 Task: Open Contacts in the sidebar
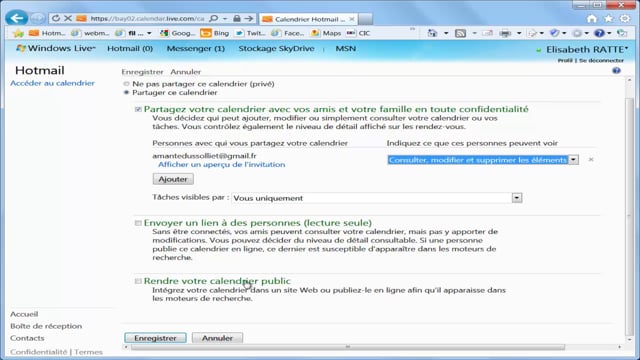pyautogui.click(x=27, y=338)
